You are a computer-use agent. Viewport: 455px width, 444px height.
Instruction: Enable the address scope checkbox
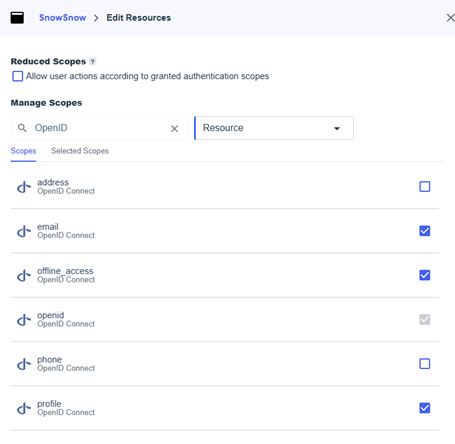[x=424, y=187]
